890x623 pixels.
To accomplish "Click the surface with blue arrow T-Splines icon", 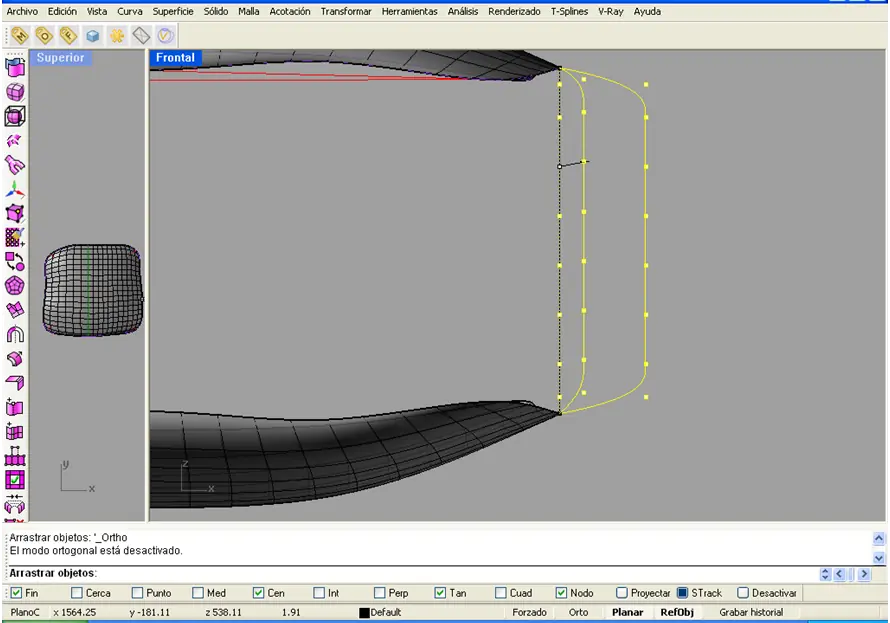I will [x=15, y=67].
